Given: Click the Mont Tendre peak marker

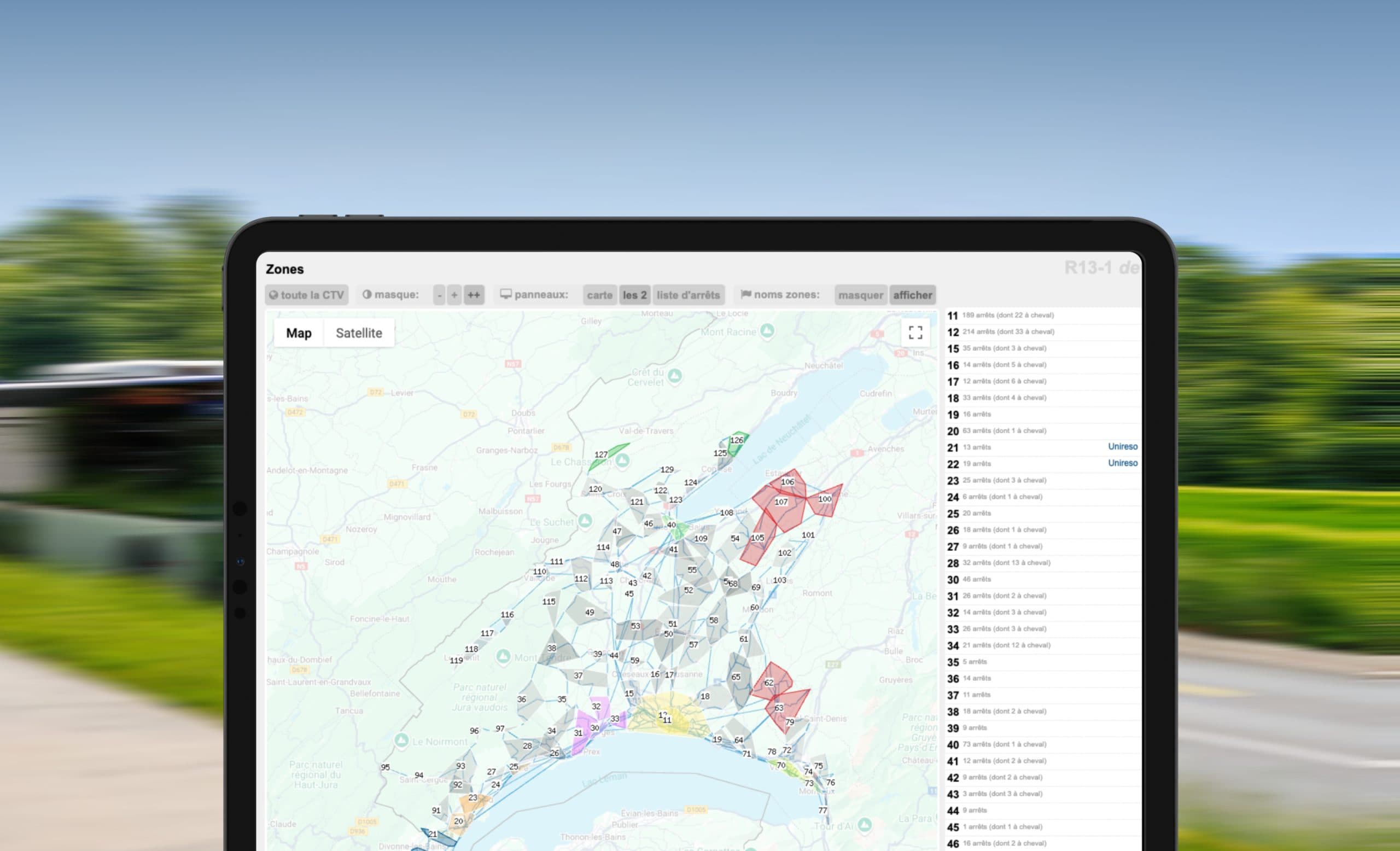Looking at the screenshot, I should (503, 657).
